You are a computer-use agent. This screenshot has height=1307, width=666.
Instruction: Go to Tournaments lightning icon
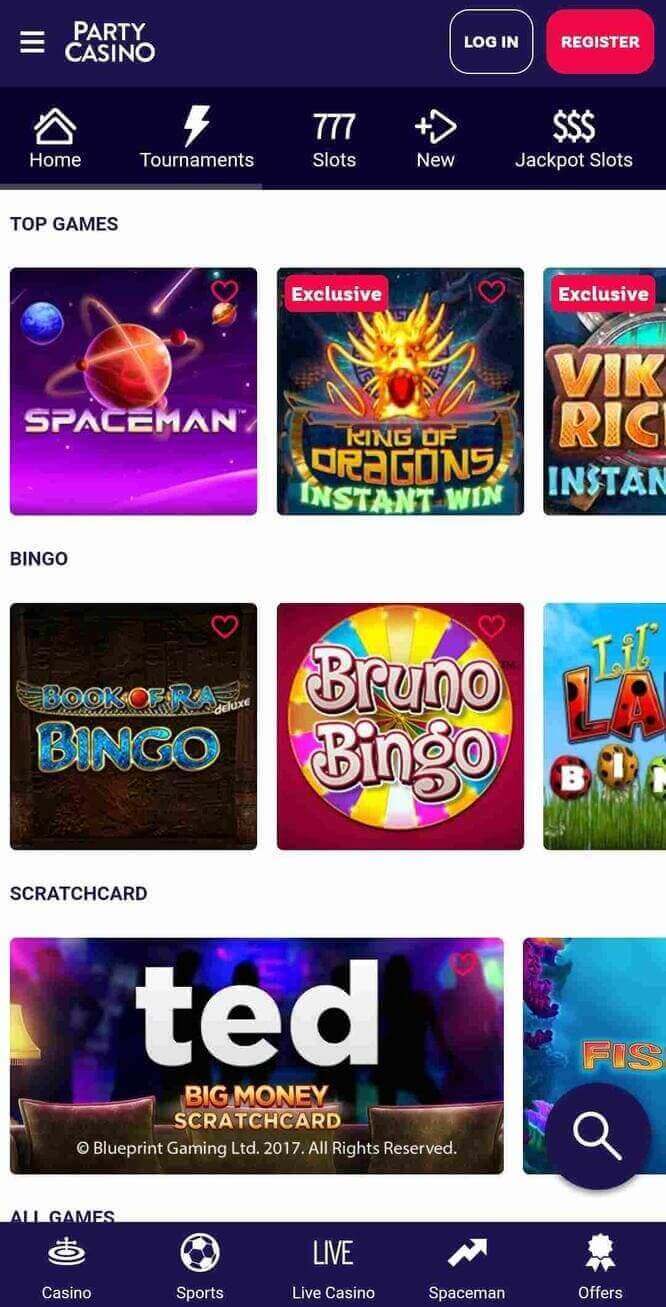197,127
